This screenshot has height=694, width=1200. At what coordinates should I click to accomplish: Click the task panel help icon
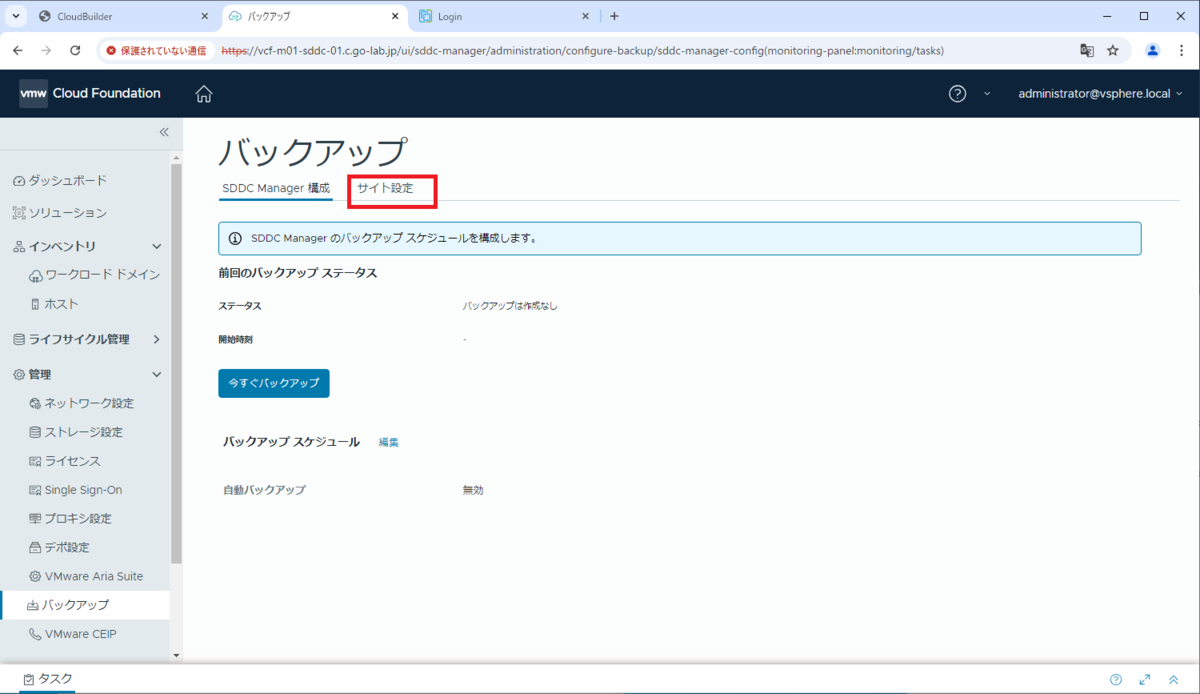[1116, 679]
